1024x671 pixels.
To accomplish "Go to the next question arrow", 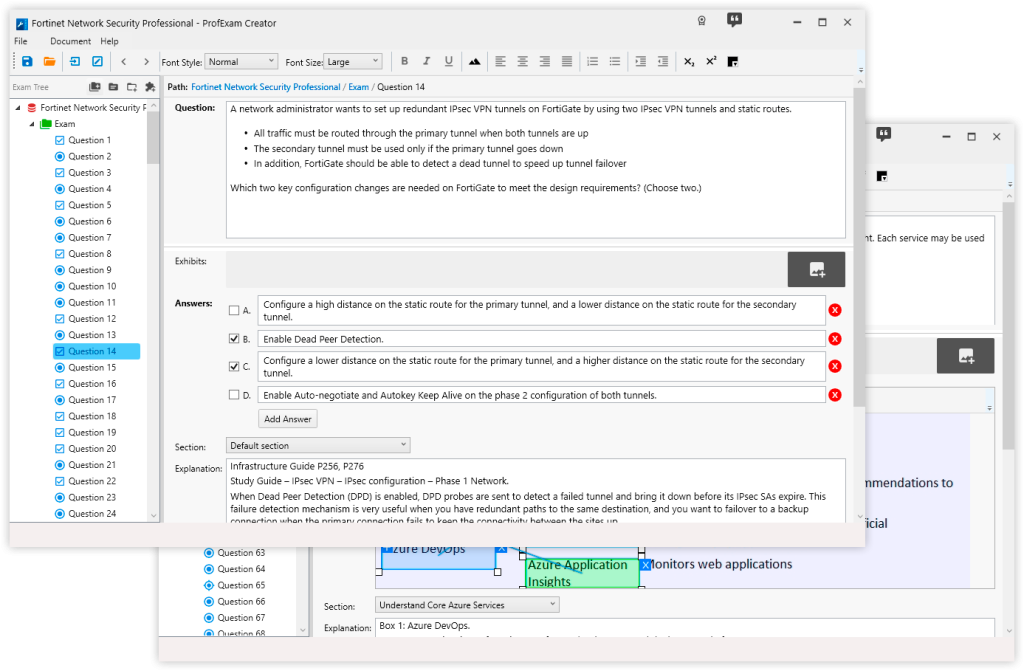I will 146,61.
